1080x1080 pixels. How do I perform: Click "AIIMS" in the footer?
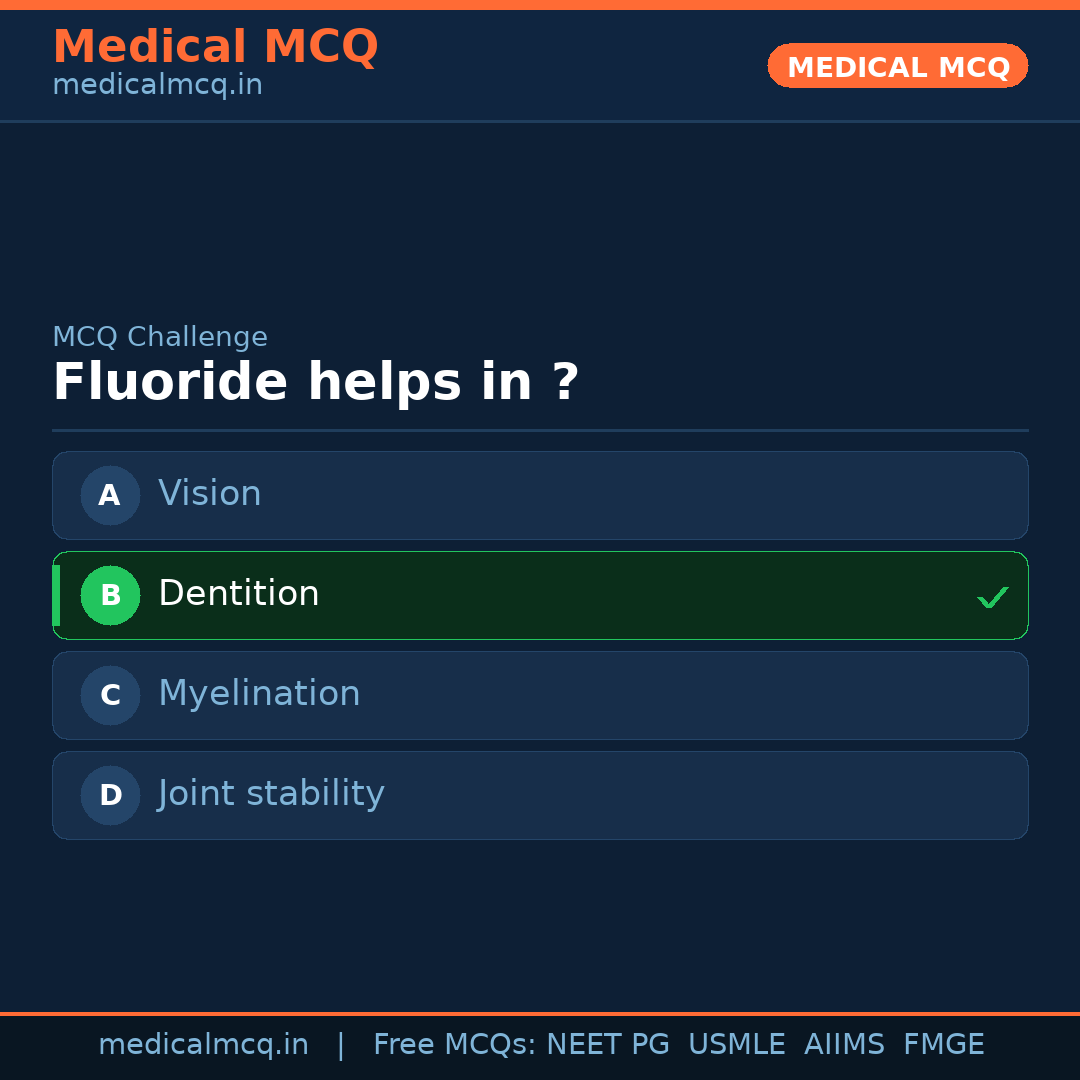(844, 1045)
